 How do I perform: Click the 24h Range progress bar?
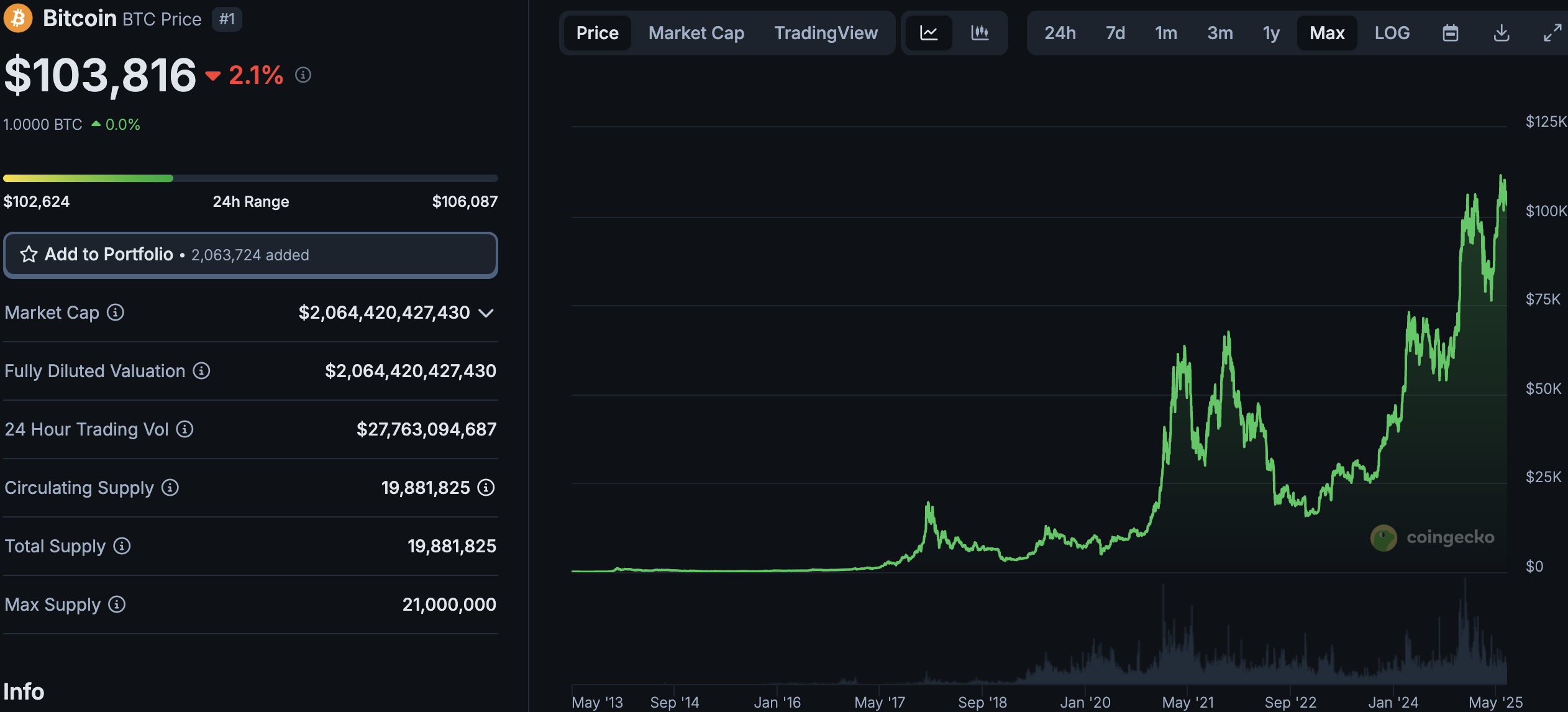click(250, 178)
